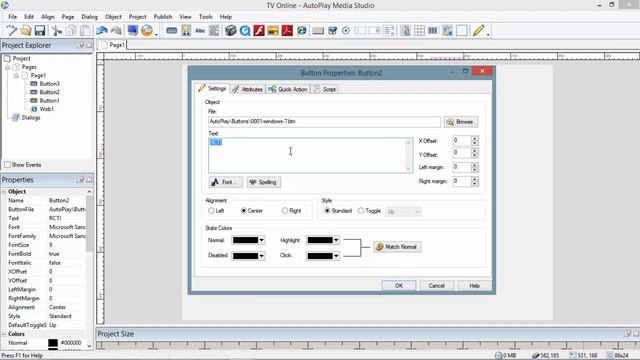This screenshot has height=360, width=640.
Task: Open the Click state color dropdown arrow
Action: pyautogui.click(x=336, y=256)
